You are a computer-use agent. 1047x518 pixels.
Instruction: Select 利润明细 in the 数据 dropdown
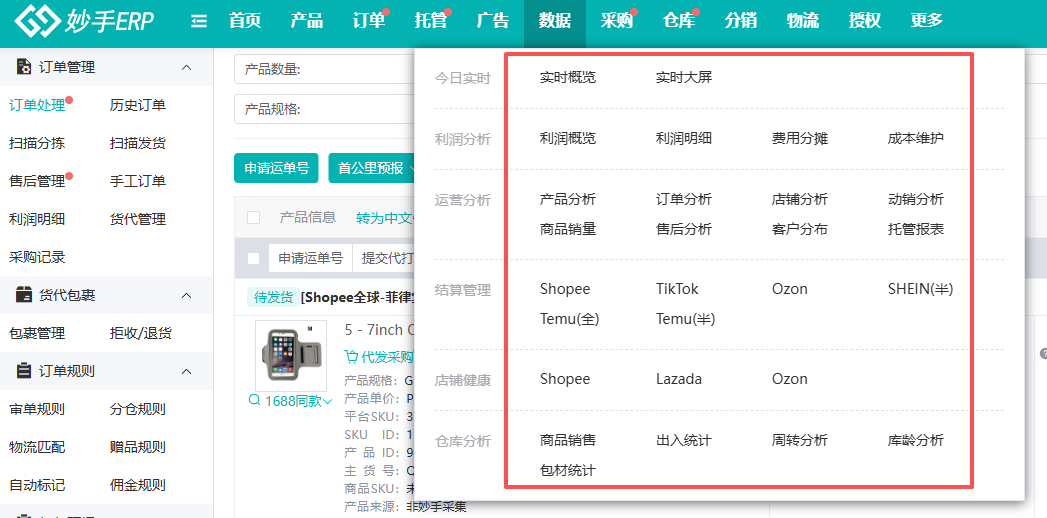[684, 139]
